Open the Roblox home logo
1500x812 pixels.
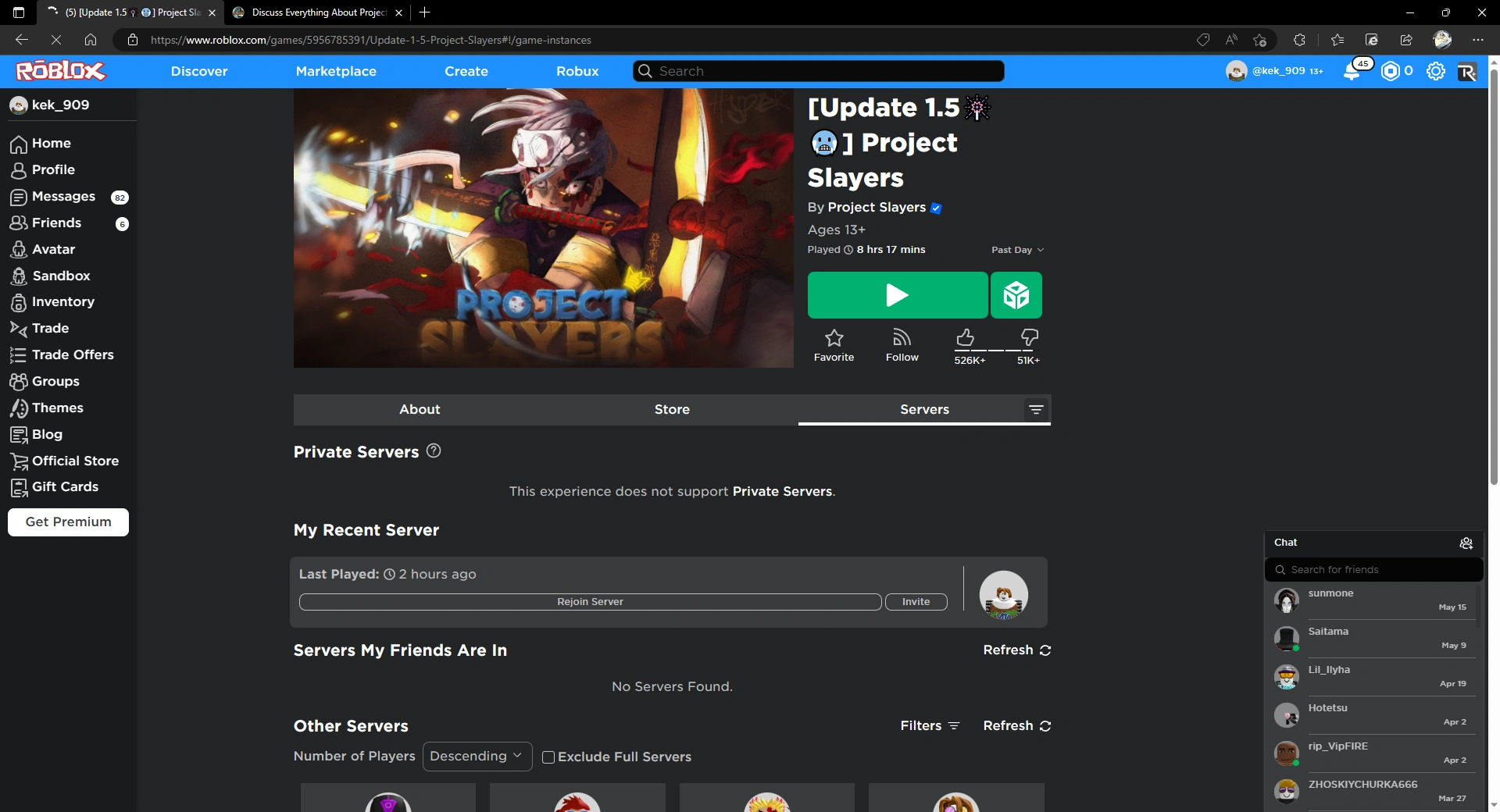[x=59, y=70]
